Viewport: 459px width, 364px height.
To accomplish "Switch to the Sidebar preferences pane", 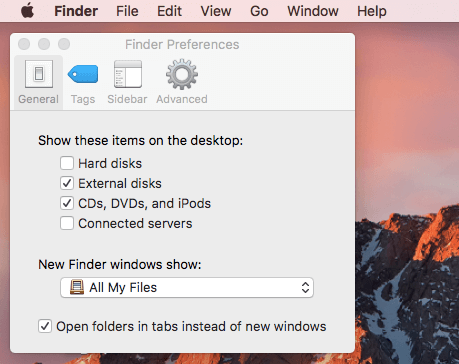I will [127, 82].
